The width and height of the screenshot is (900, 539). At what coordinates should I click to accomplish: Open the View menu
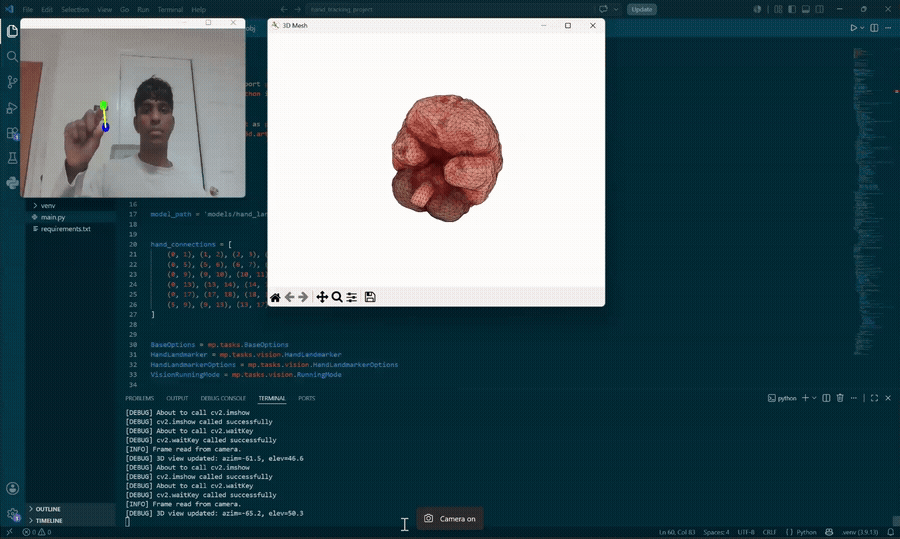(104, 10)
